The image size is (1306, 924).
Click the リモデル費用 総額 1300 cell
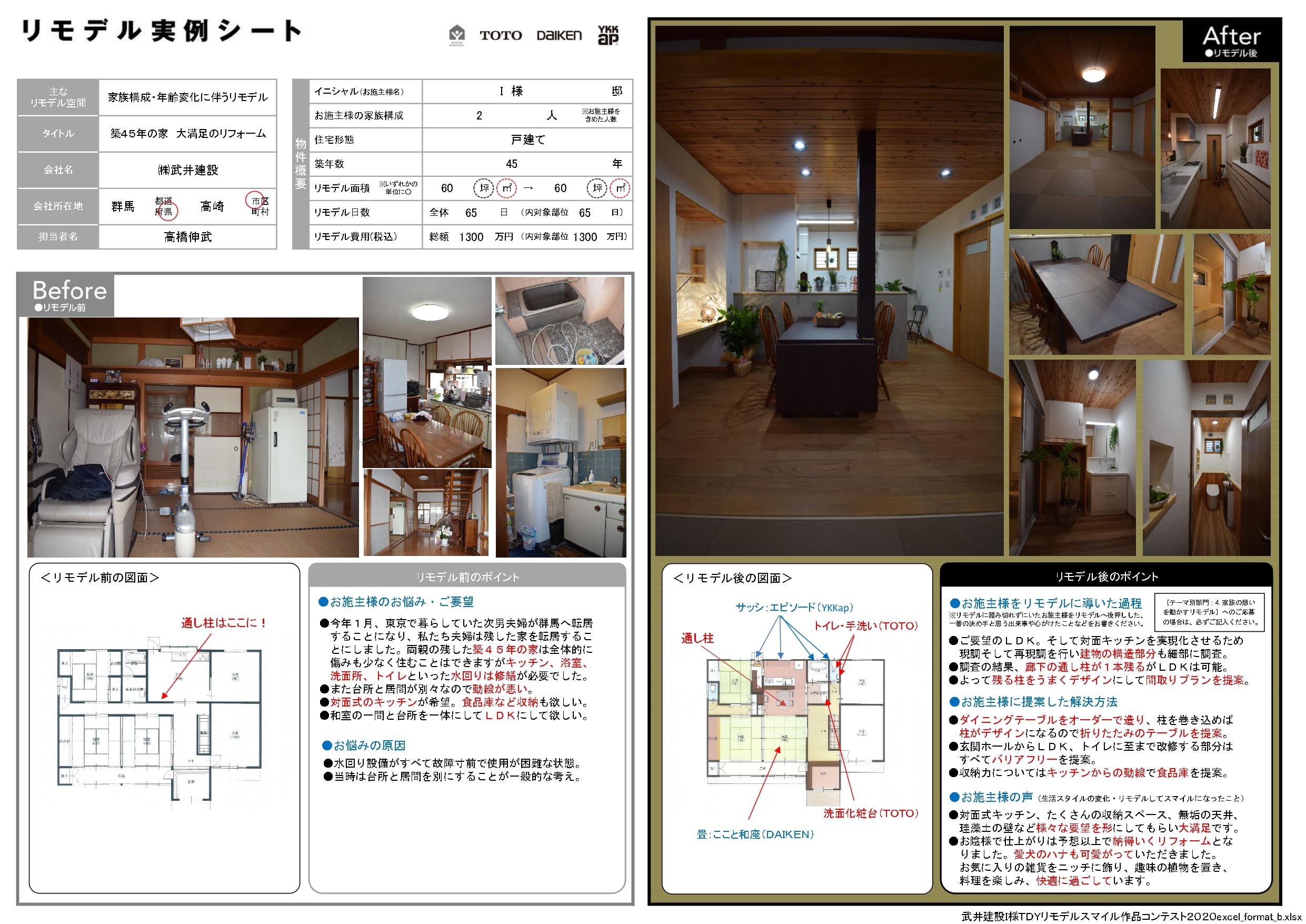(471, 237)
